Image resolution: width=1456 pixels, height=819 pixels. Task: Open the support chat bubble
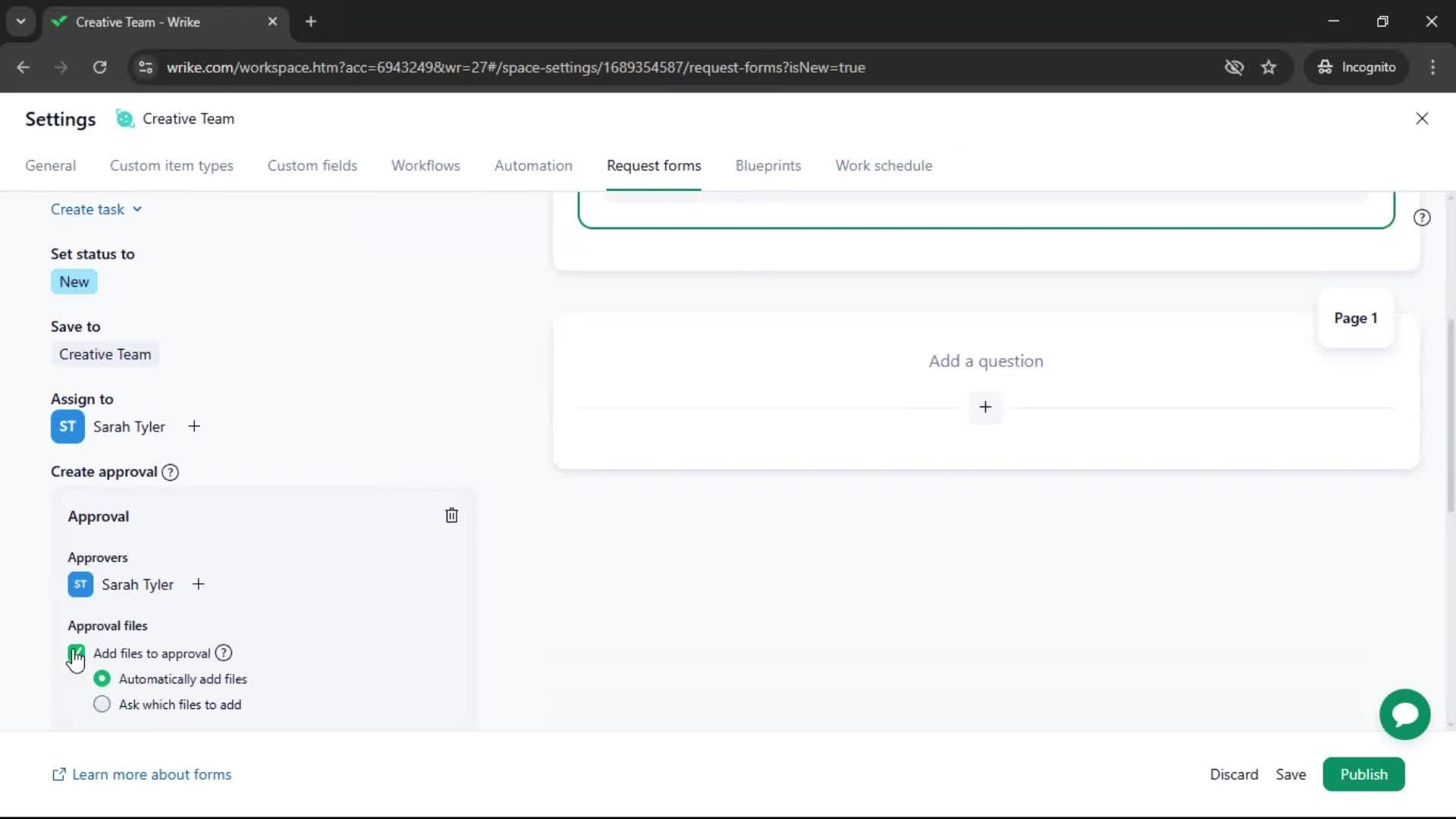coord(1404,714)
